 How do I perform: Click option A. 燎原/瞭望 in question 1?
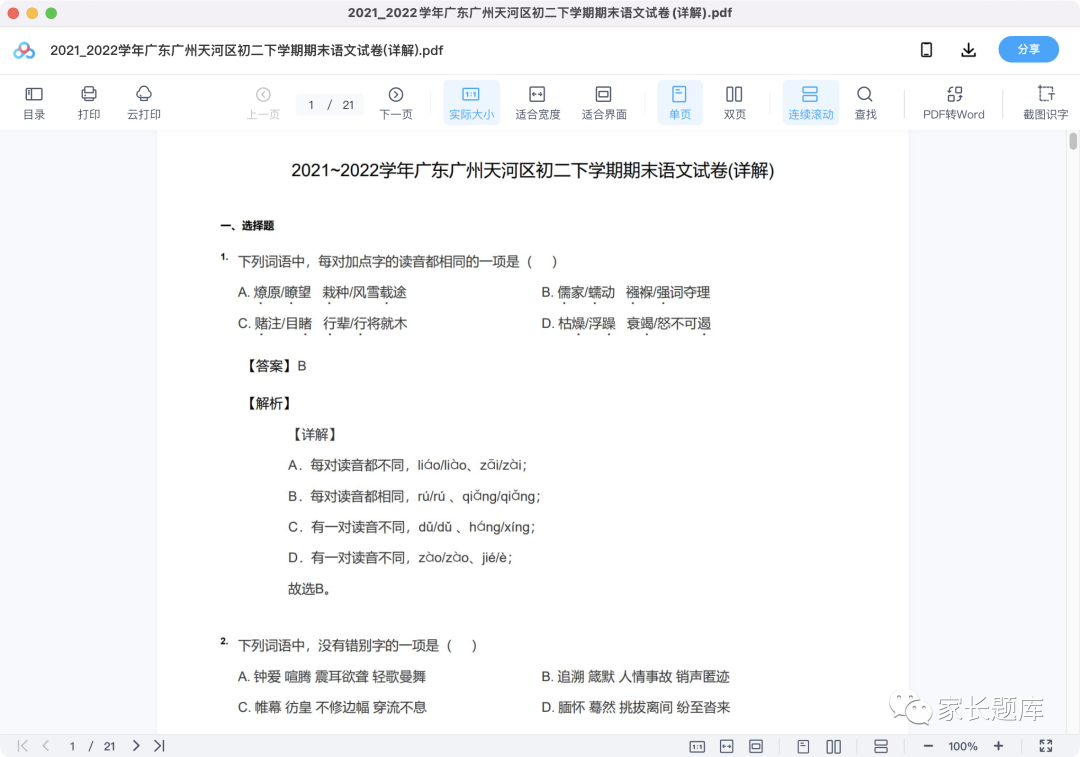[322, 293]
